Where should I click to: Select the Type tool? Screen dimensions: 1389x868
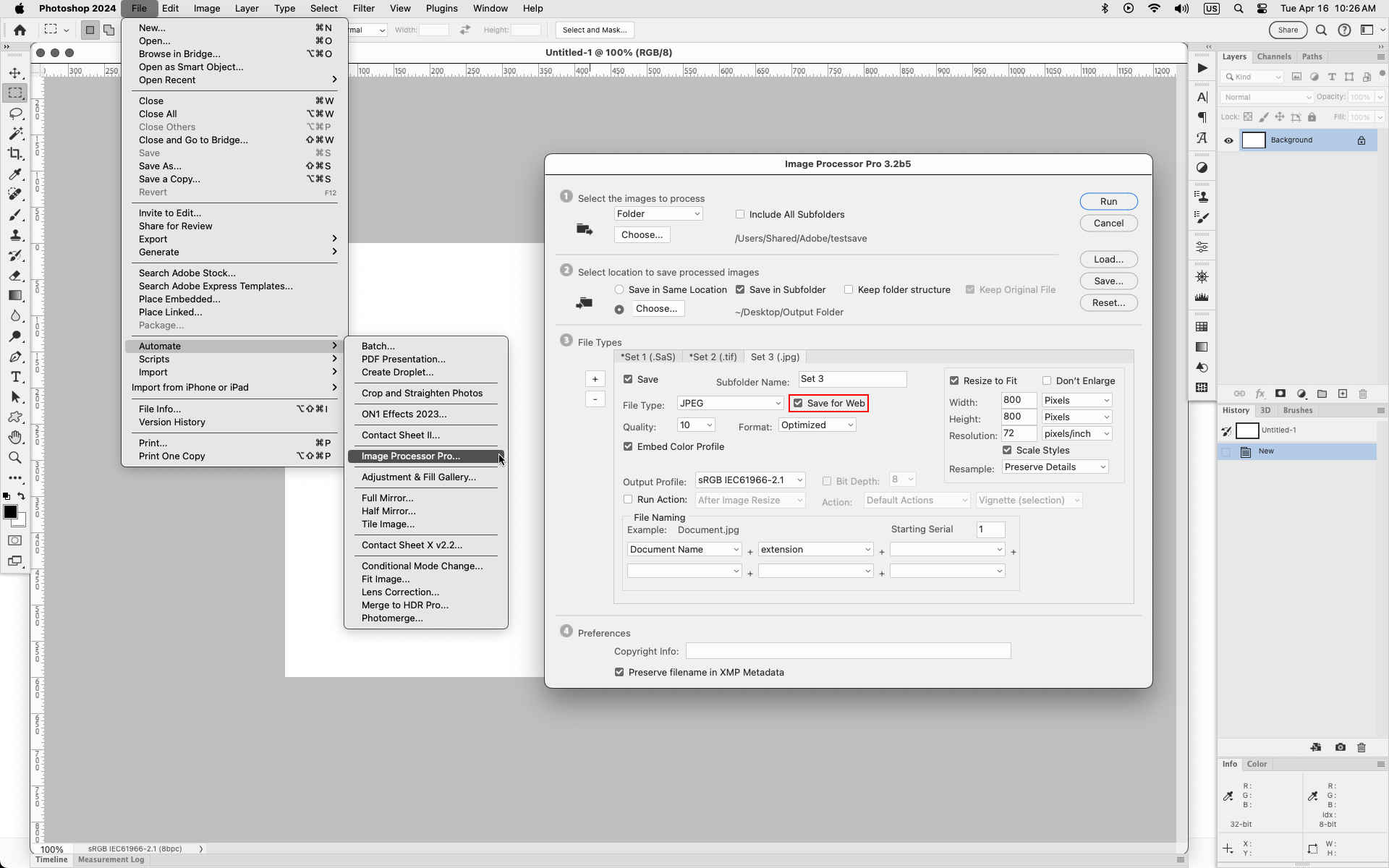(x=15, y=376)
